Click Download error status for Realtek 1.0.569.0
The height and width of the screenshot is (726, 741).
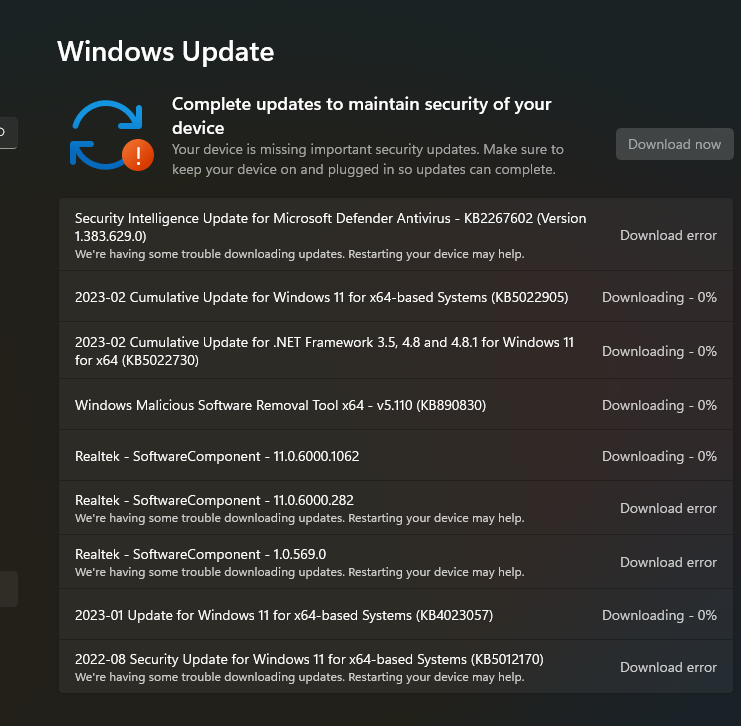[668, 562]
